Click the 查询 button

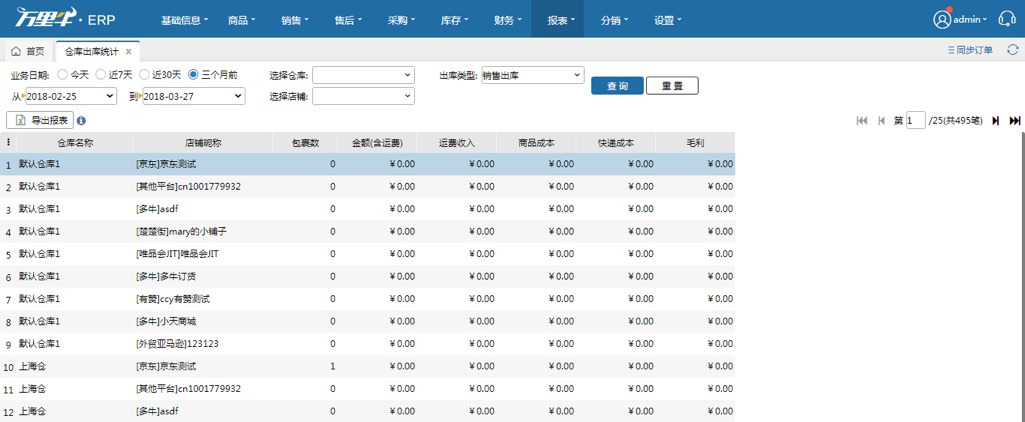pos(617,86)
